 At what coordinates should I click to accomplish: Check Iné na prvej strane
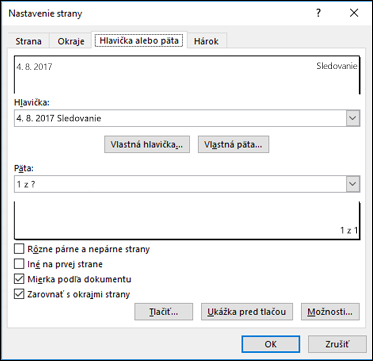[19, 264]
